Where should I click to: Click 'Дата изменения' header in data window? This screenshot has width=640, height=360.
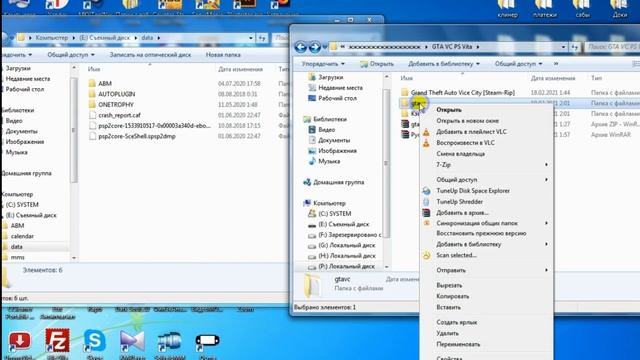[240, 69]
